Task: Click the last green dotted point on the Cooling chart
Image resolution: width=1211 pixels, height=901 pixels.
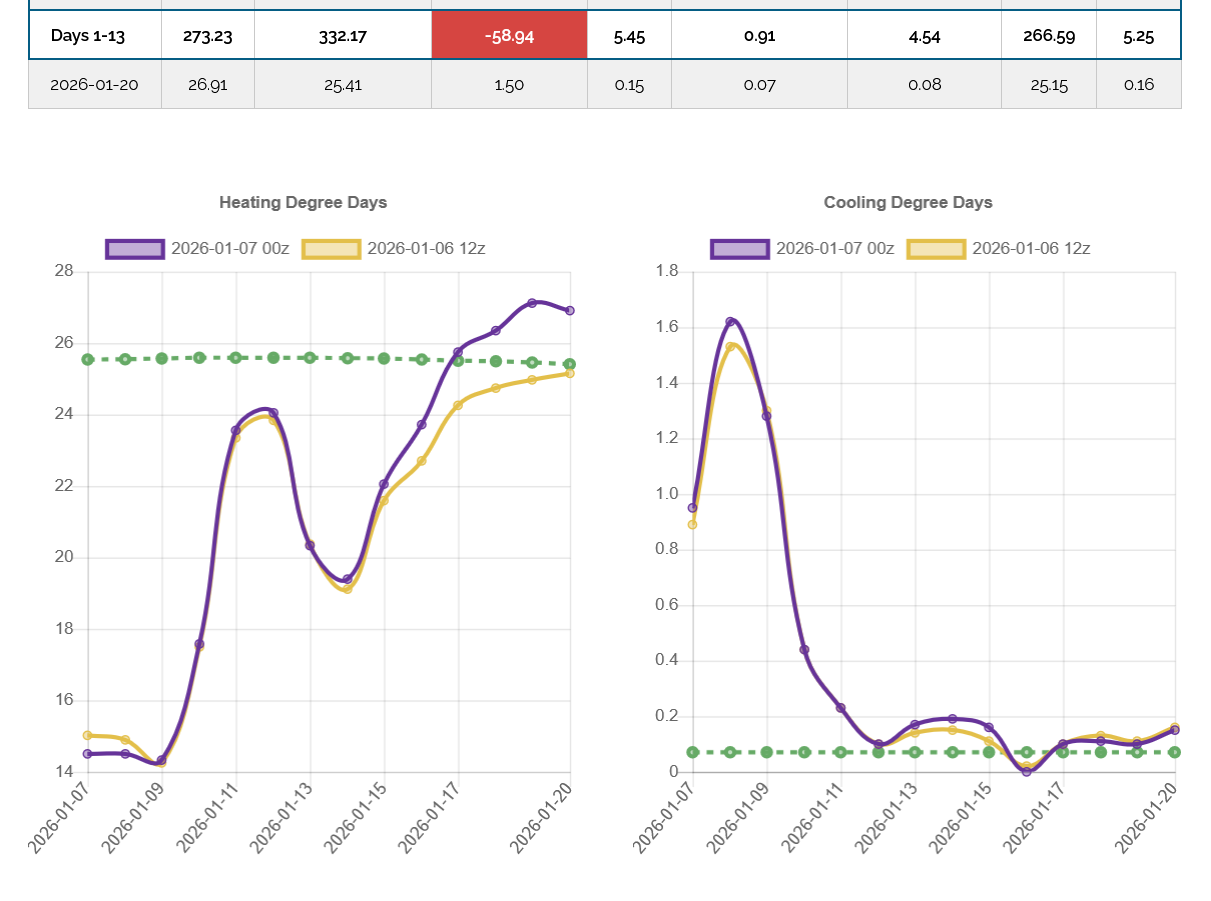Action: click(1174, 752)
